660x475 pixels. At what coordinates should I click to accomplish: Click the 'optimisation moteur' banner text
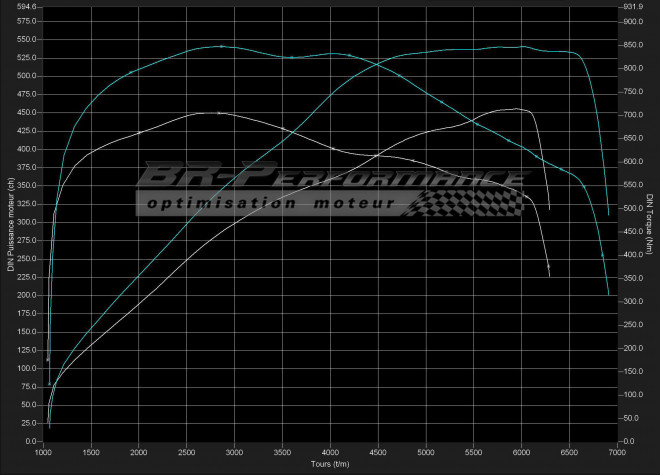(268, 203)
